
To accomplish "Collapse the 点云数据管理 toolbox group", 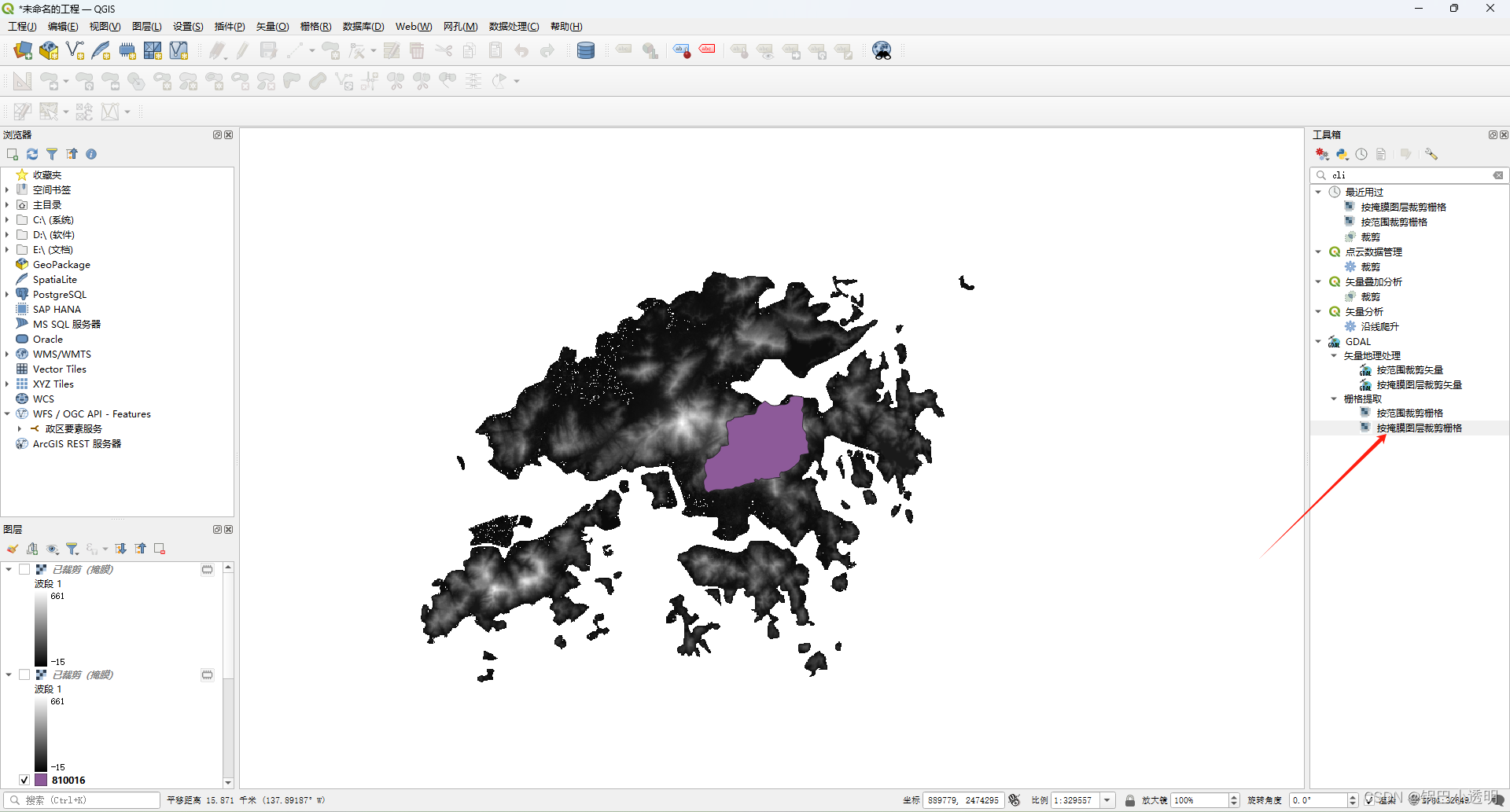I will click(x=1318, y=252).
